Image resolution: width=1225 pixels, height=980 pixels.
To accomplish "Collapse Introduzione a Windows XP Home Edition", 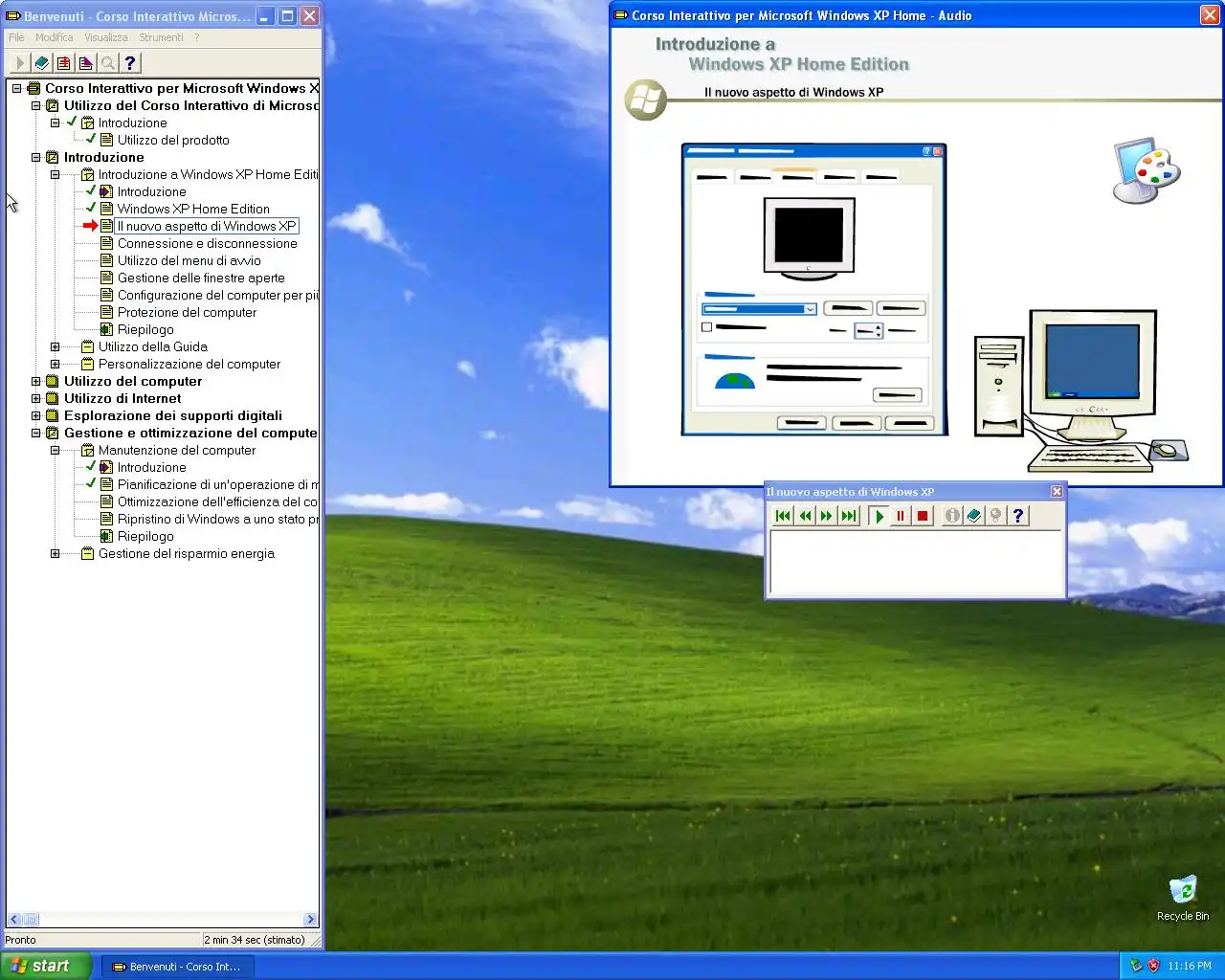I will (55, 174).
